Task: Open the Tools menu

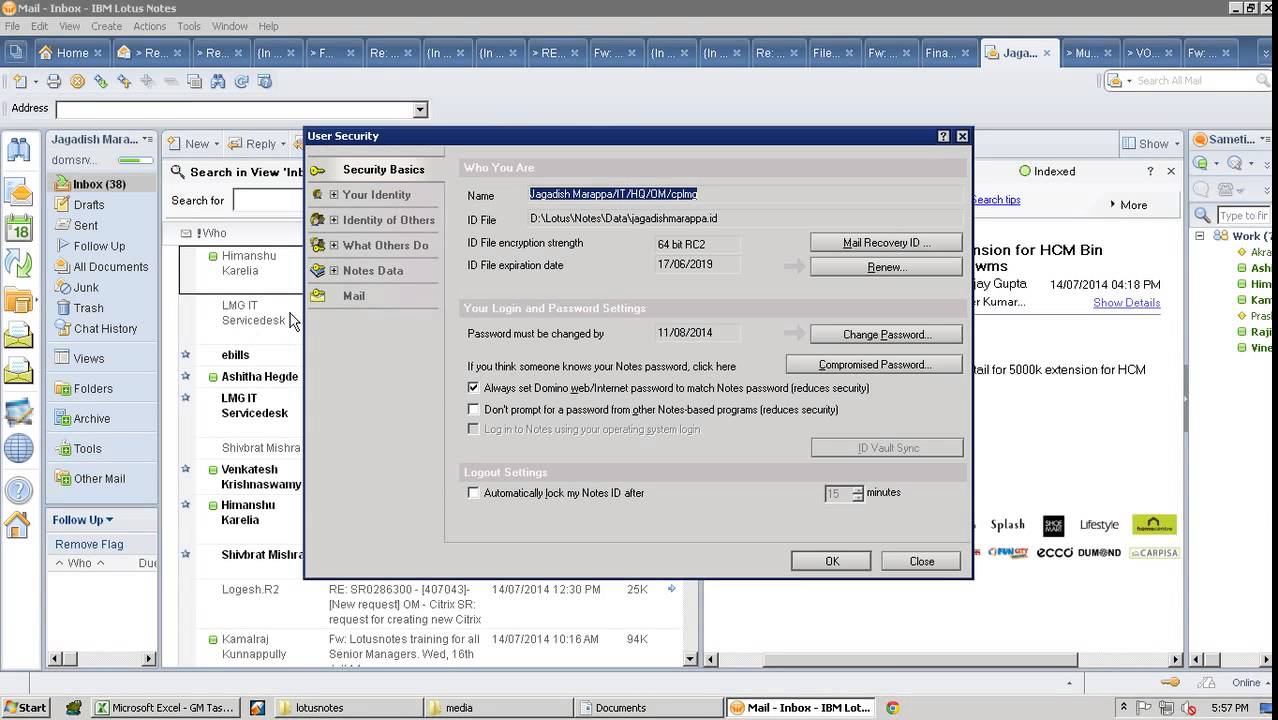Action: click(x=188, y=26)
